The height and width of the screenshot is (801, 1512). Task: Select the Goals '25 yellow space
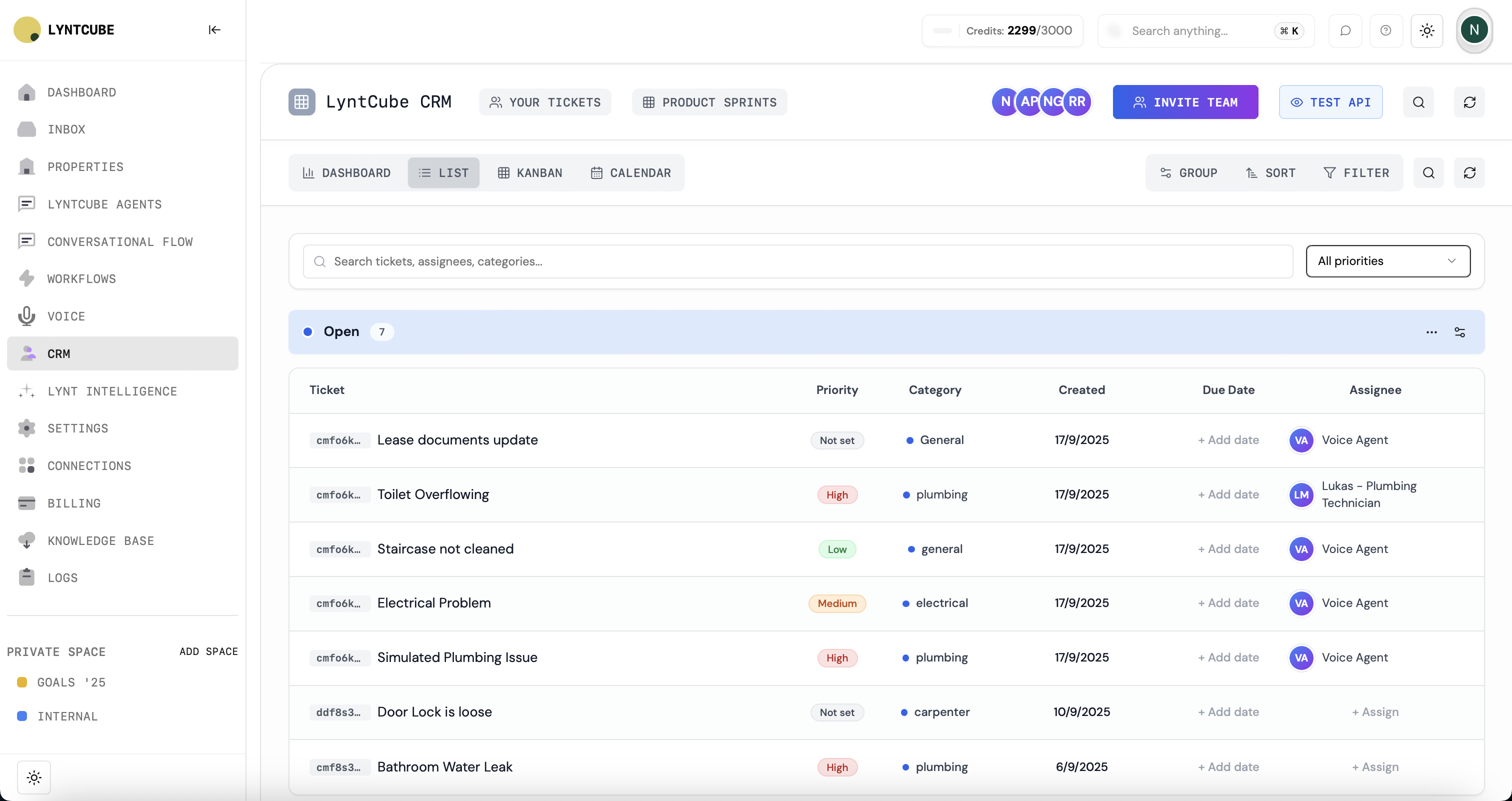(x=70, y=682)
